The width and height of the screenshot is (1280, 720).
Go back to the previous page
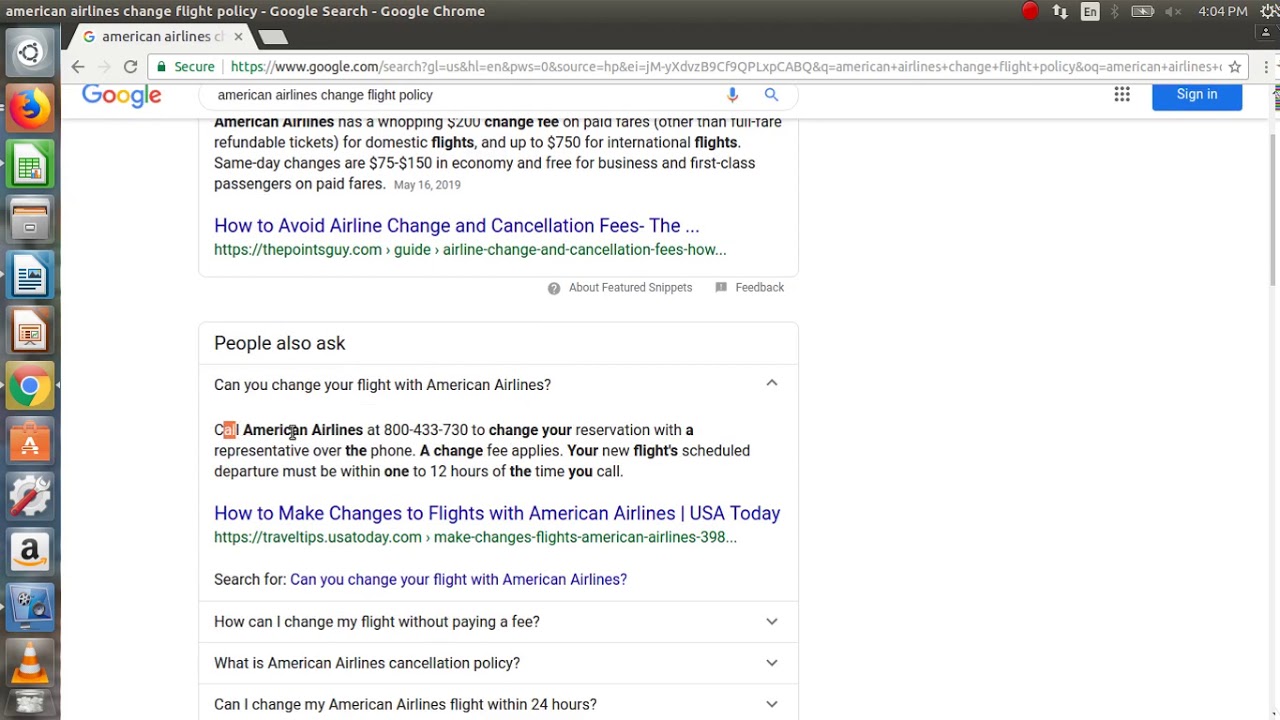(78, 67)
